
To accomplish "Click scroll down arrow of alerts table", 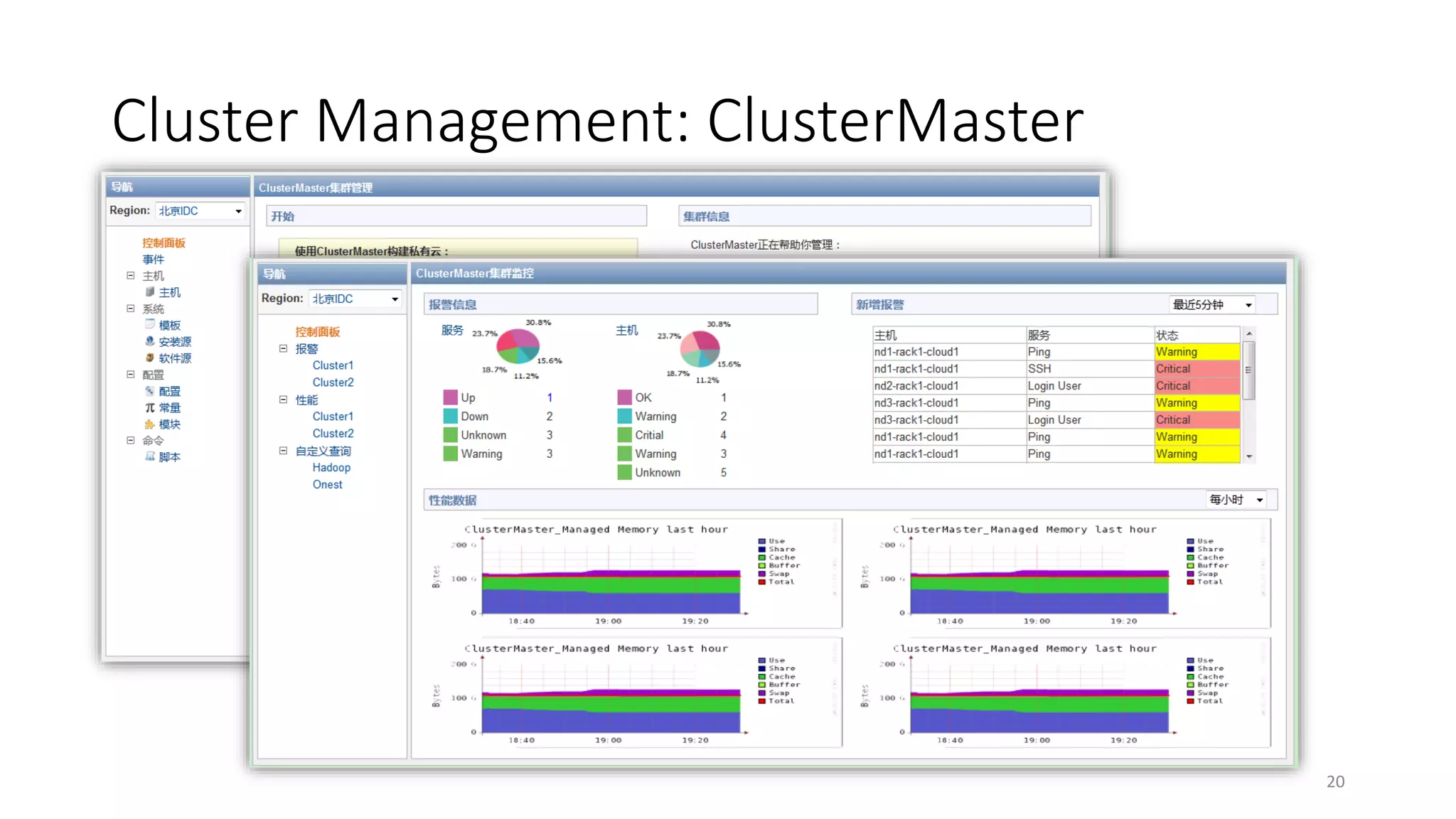I will coord(1249,456).
